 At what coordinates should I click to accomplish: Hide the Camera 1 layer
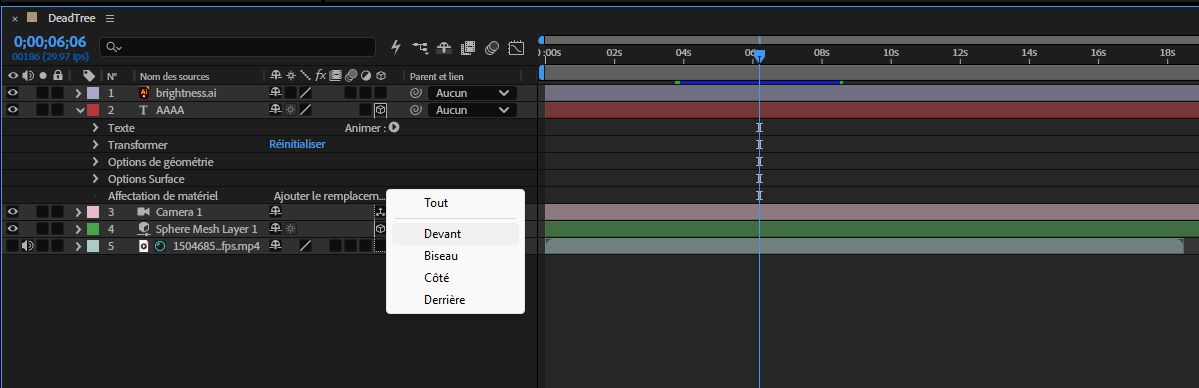point(13,211)
